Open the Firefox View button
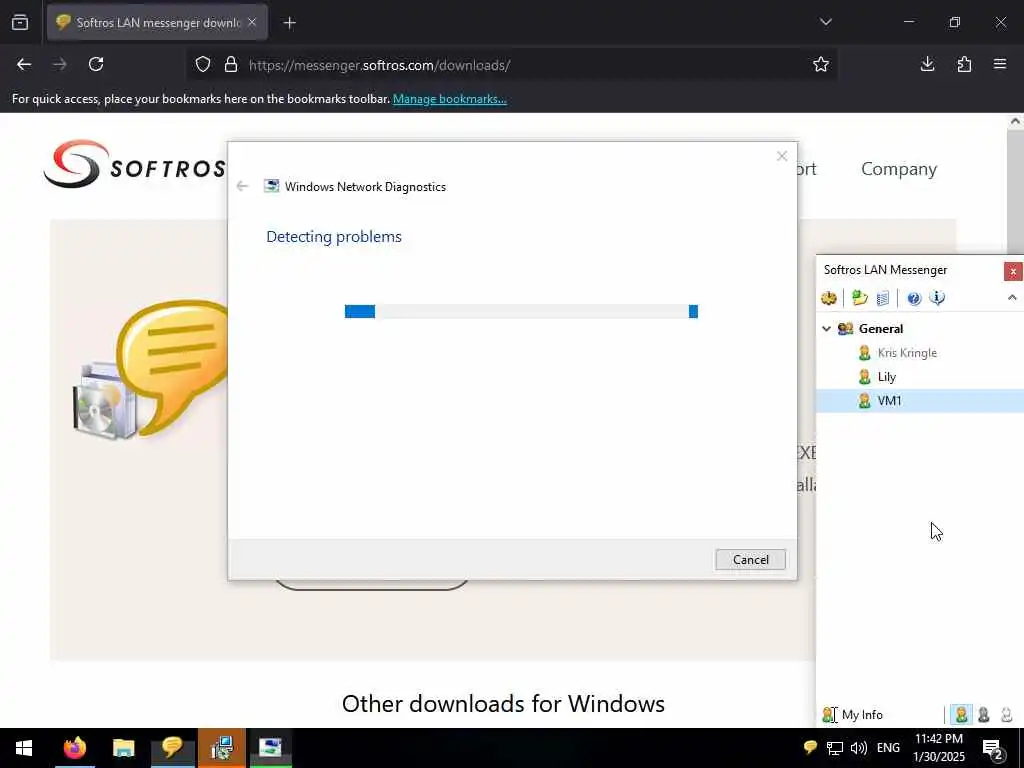Image resolution: width=1024 pixels, height=768 pixels. point(20,22)
